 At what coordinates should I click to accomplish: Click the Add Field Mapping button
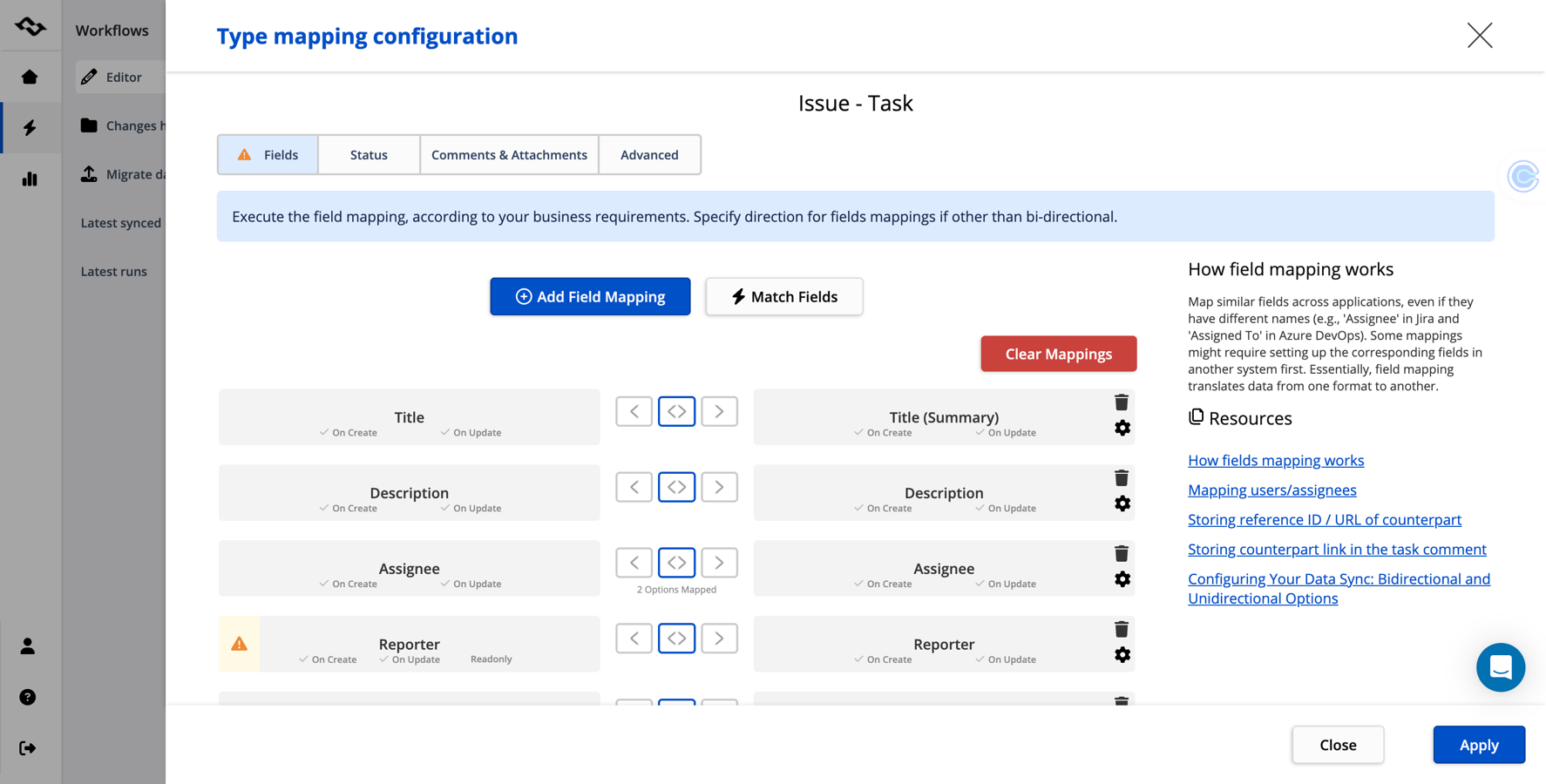[590, 297]
